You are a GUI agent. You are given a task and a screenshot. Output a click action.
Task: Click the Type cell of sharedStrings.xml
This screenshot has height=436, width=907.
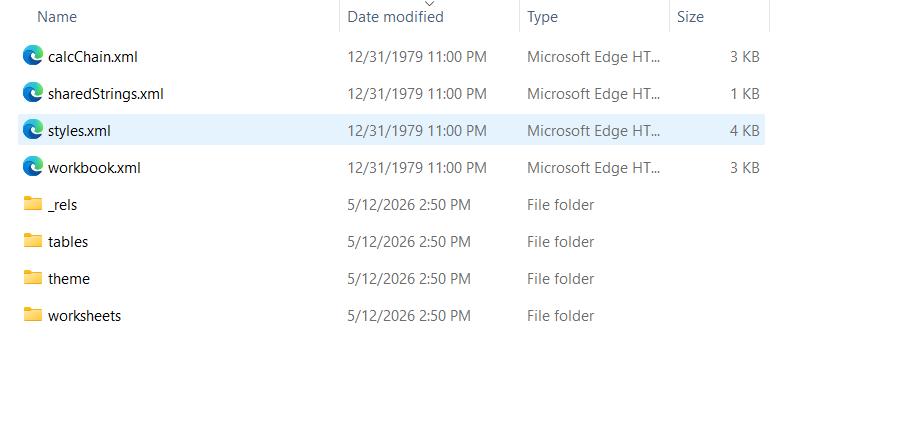point(593,94)
